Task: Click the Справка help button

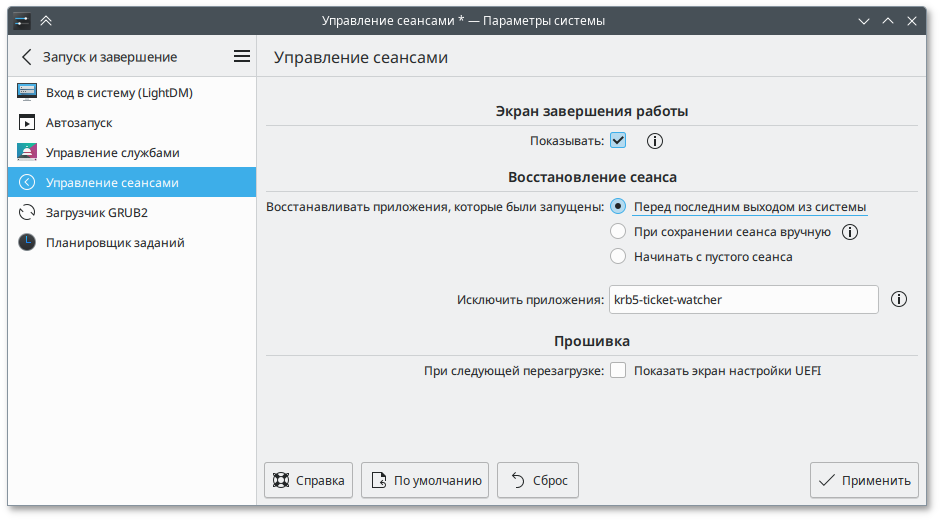Action: tap(308, 480)
